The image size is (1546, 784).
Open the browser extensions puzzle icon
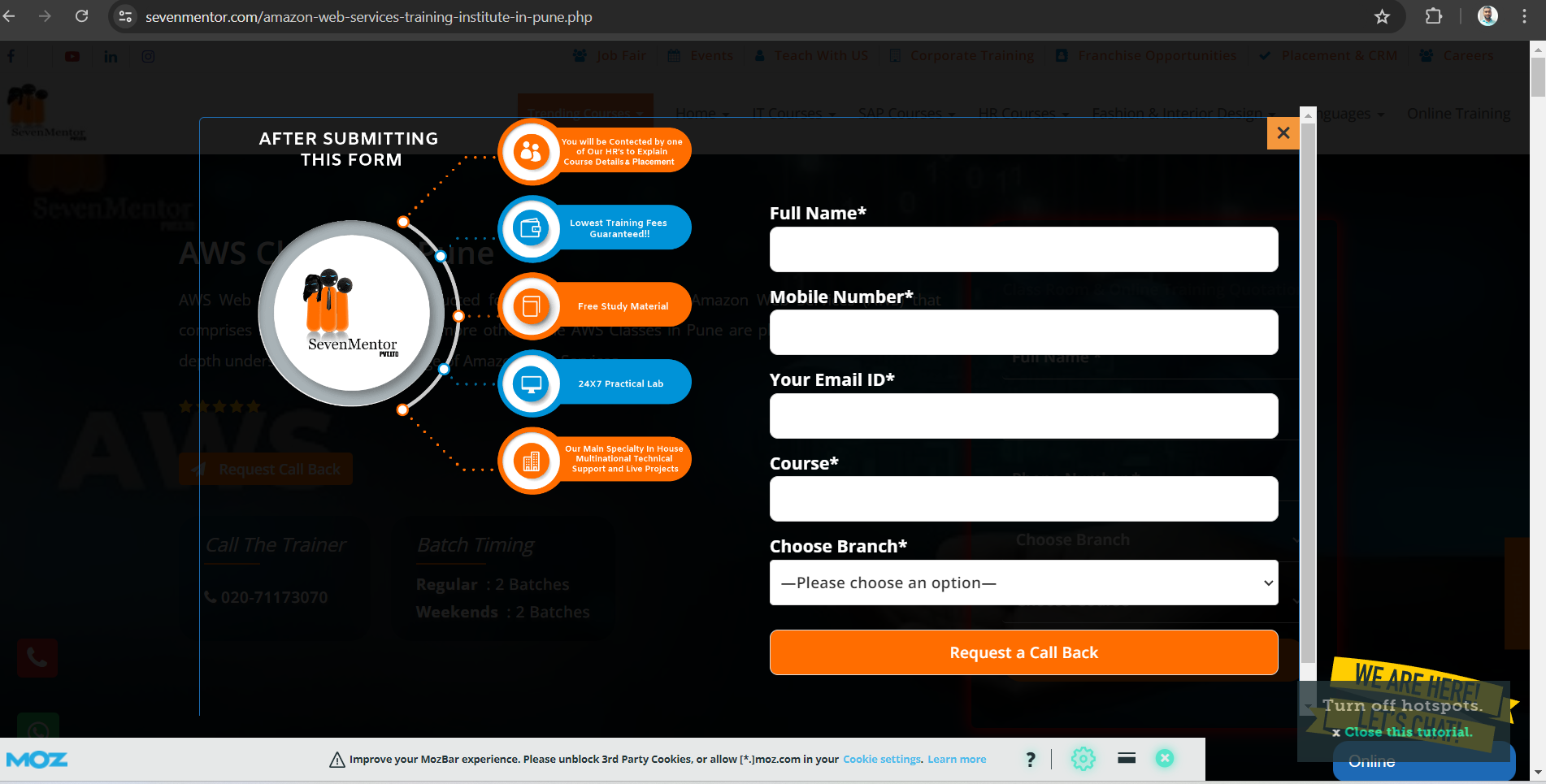pos(1434,17)
